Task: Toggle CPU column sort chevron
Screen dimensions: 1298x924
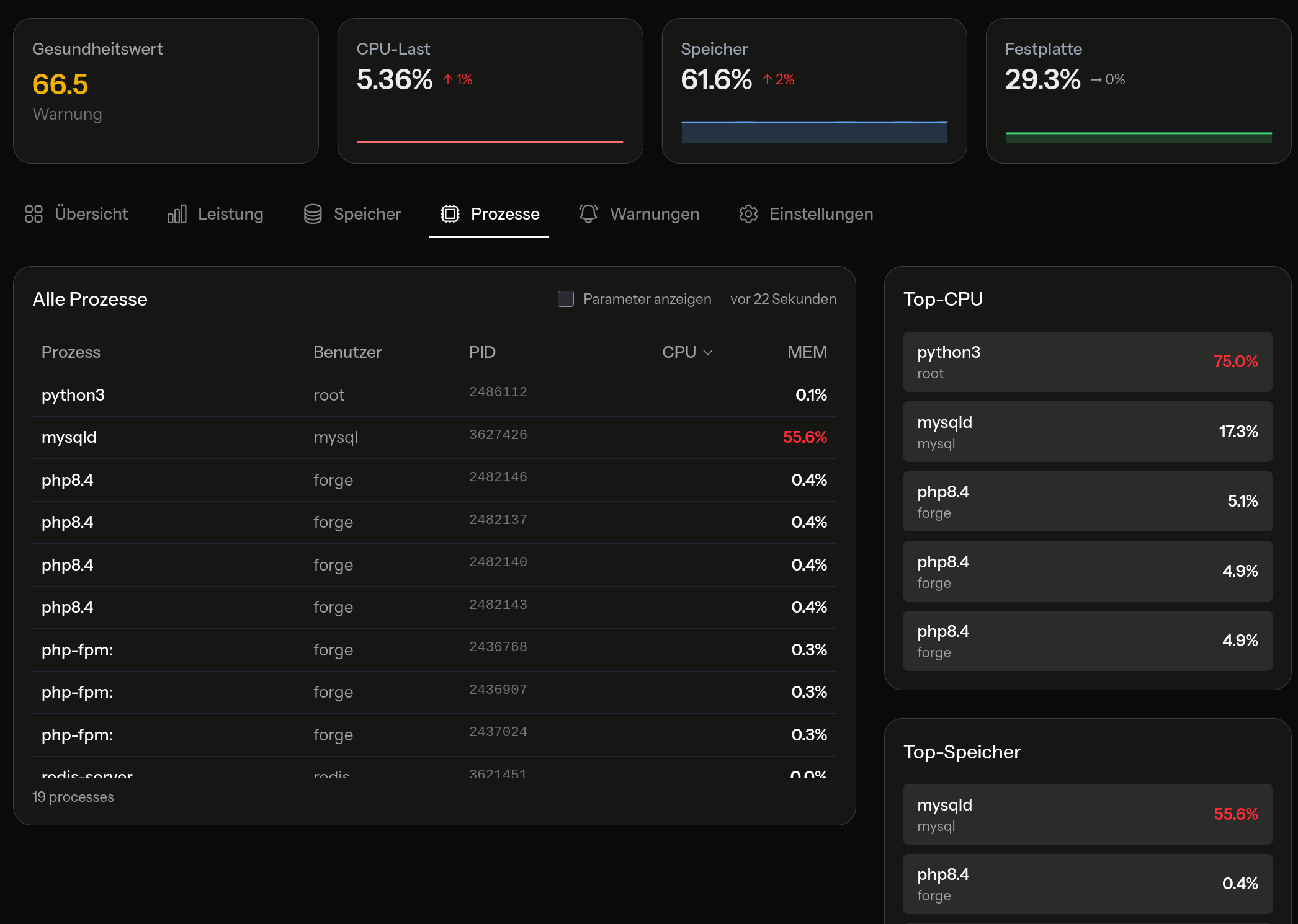Action: (708, 353)
